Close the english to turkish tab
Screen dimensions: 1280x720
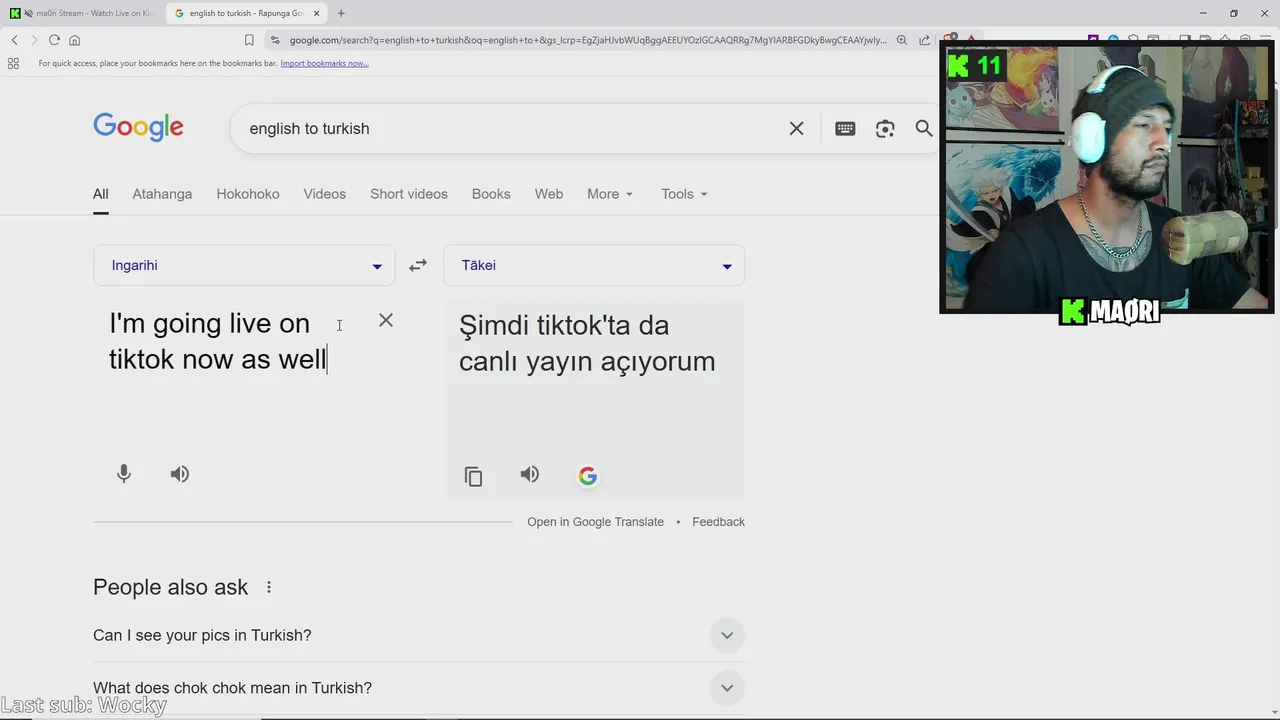tap(317, 13)
